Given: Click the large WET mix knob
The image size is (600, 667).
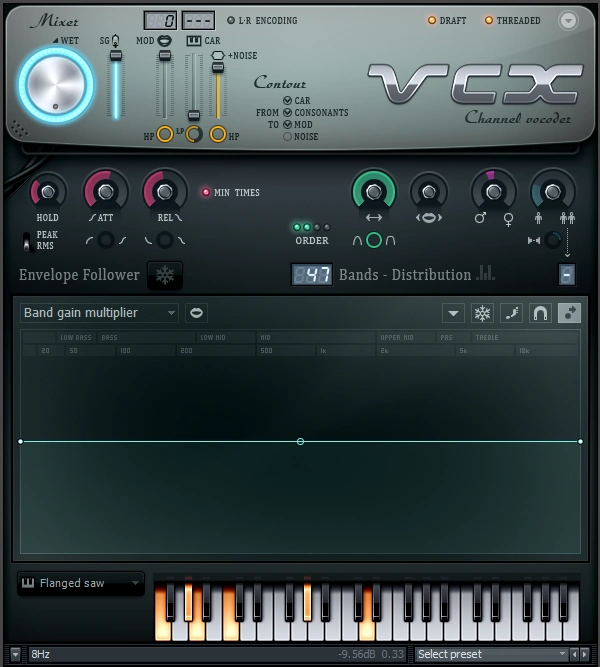Looking at the screenshot, I should [56, 86].
